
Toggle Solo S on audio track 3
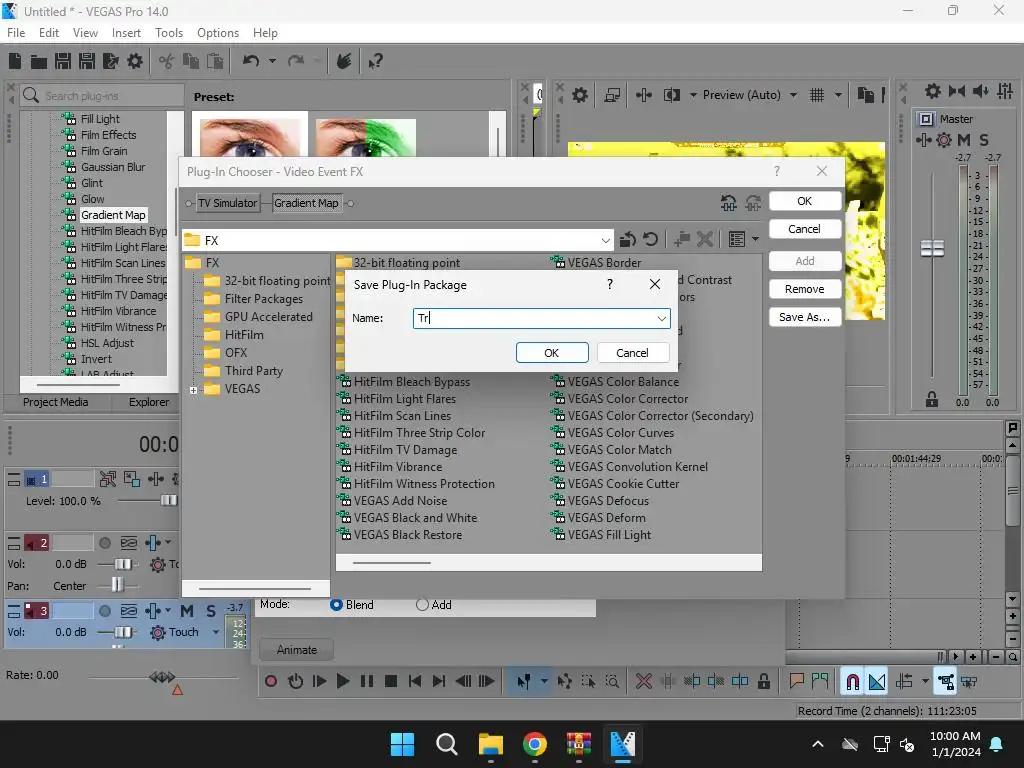pyautogui.click(x=211, y=611)
